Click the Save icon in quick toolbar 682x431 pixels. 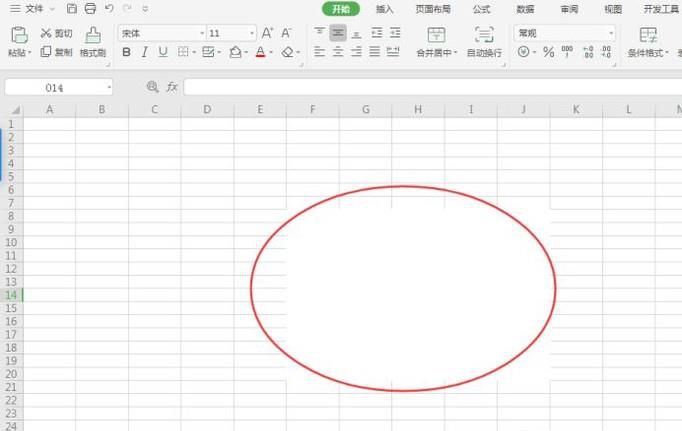pos(72,9)
